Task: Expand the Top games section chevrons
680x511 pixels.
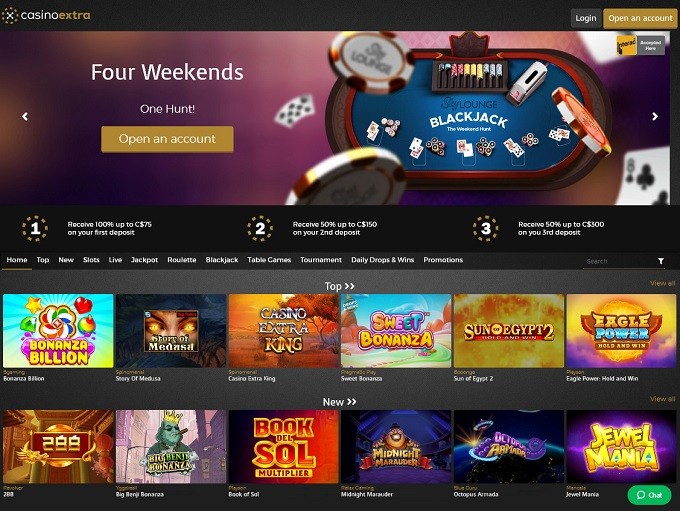Action: [x=350, y=286]
